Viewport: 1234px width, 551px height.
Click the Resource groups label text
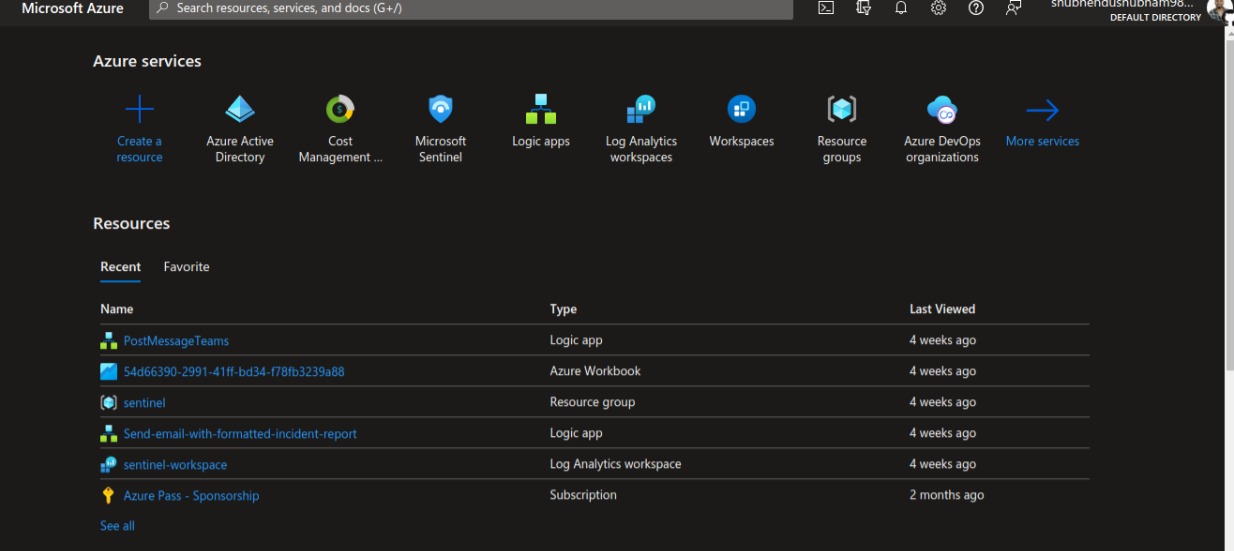[842, 149]
